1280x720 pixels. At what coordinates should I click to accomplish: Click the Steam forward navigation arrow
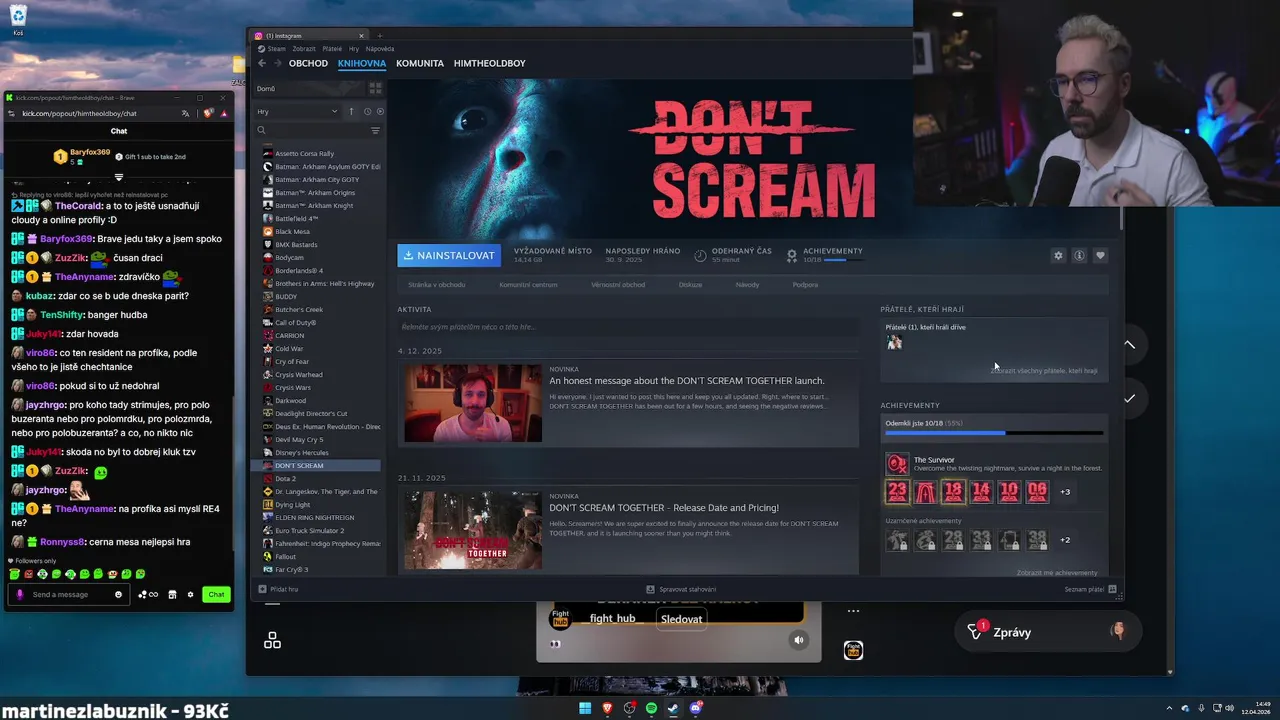pos(277,63)
